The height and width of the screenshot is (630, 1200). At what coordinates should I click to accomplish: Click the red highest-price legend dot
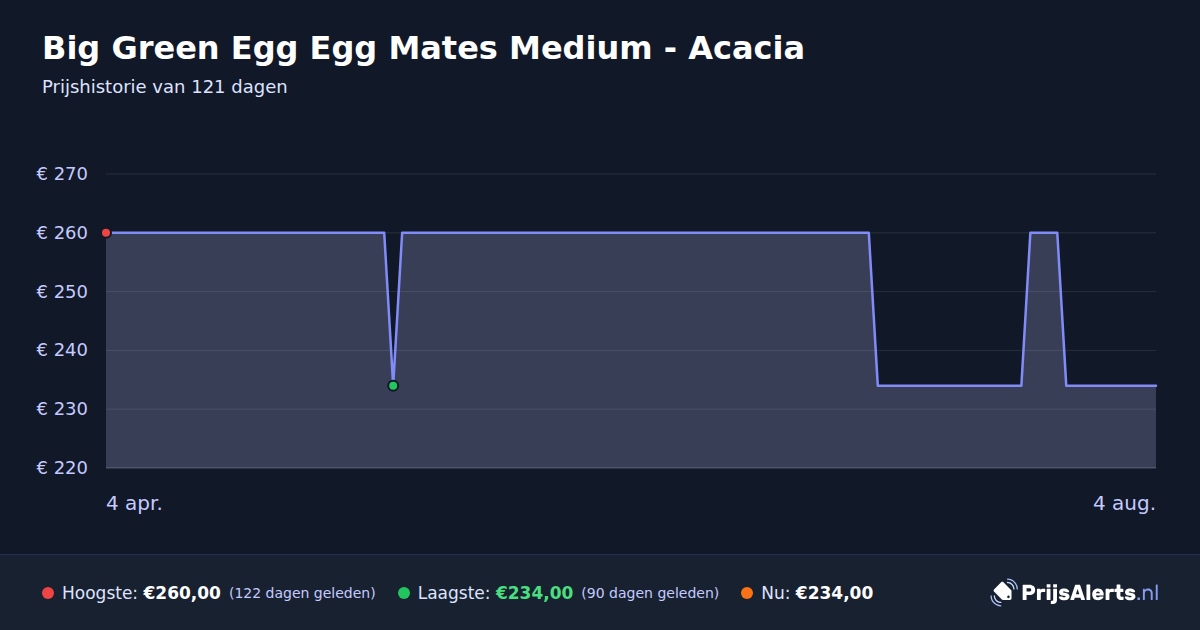48,593
